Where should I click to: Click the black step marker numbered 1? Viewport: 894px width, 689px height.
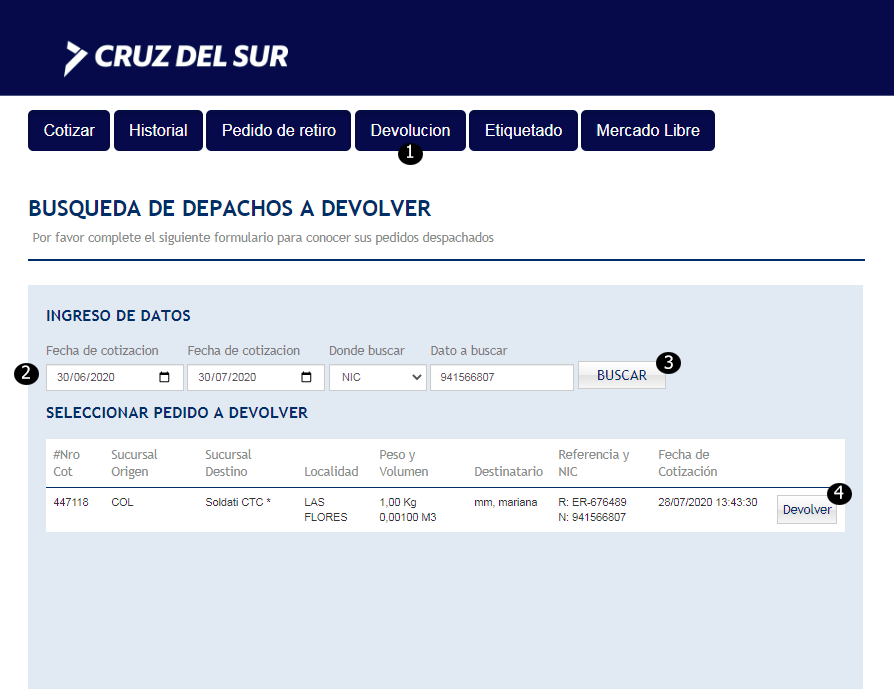point(410,153)
